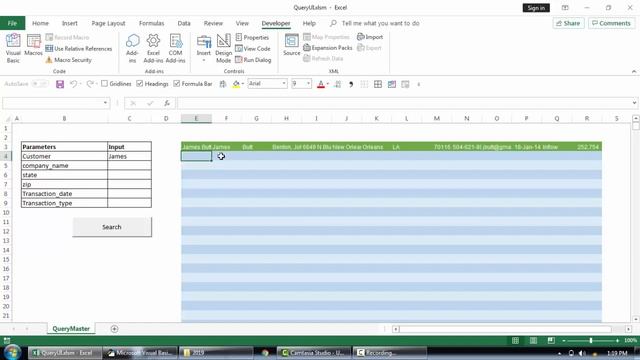This screenshot has height=360, width=640.
Task: Select the QueryMaster sheet tab
Action: tap(71, 329)
